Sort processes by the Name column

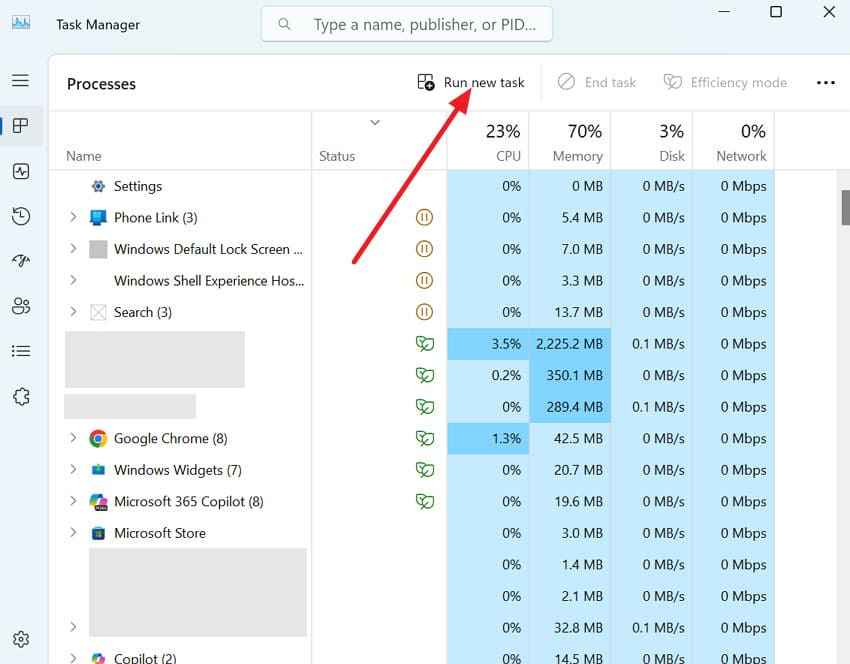[x=83, y=156]
